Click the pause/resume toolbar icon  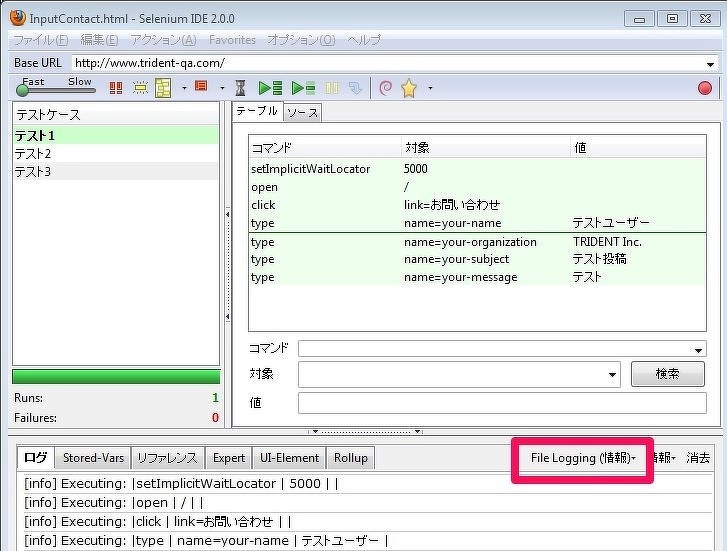[331, 88]
